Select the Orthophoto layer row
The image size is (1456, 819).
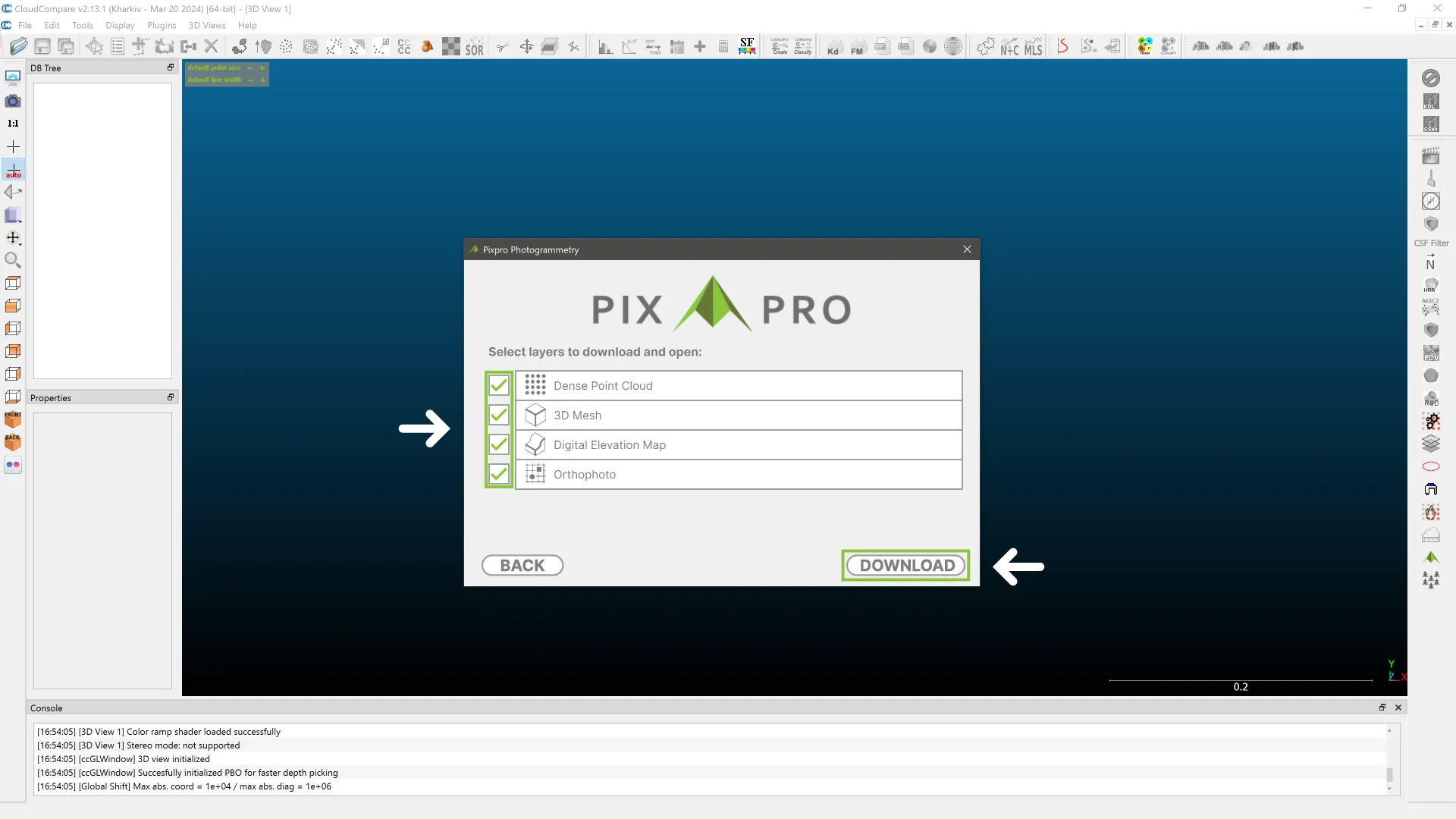pos(739,475)
